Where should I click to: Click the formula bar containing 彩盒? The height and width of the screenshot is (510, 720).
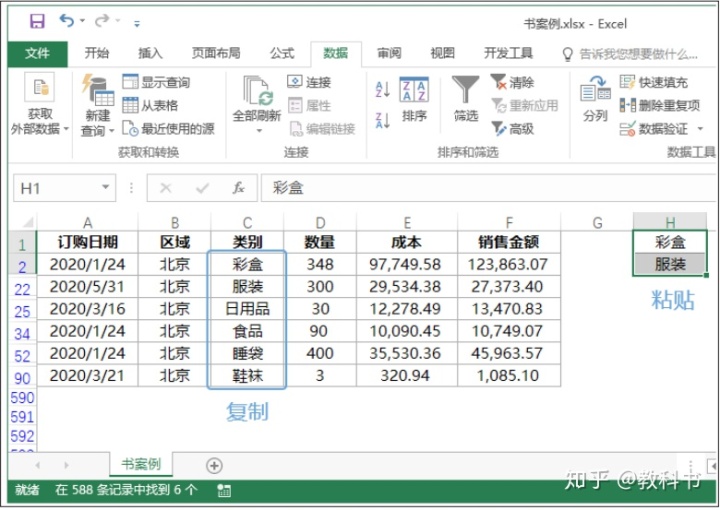488,188
